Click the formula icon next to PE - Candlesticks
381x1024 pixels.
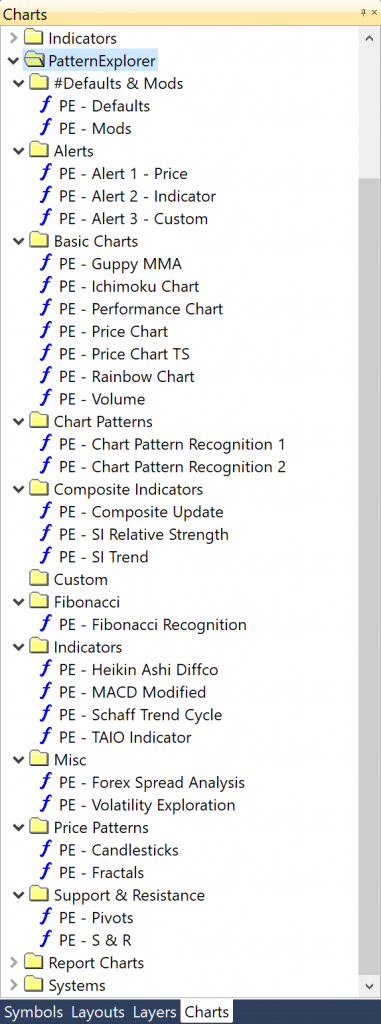coord(46,850)
